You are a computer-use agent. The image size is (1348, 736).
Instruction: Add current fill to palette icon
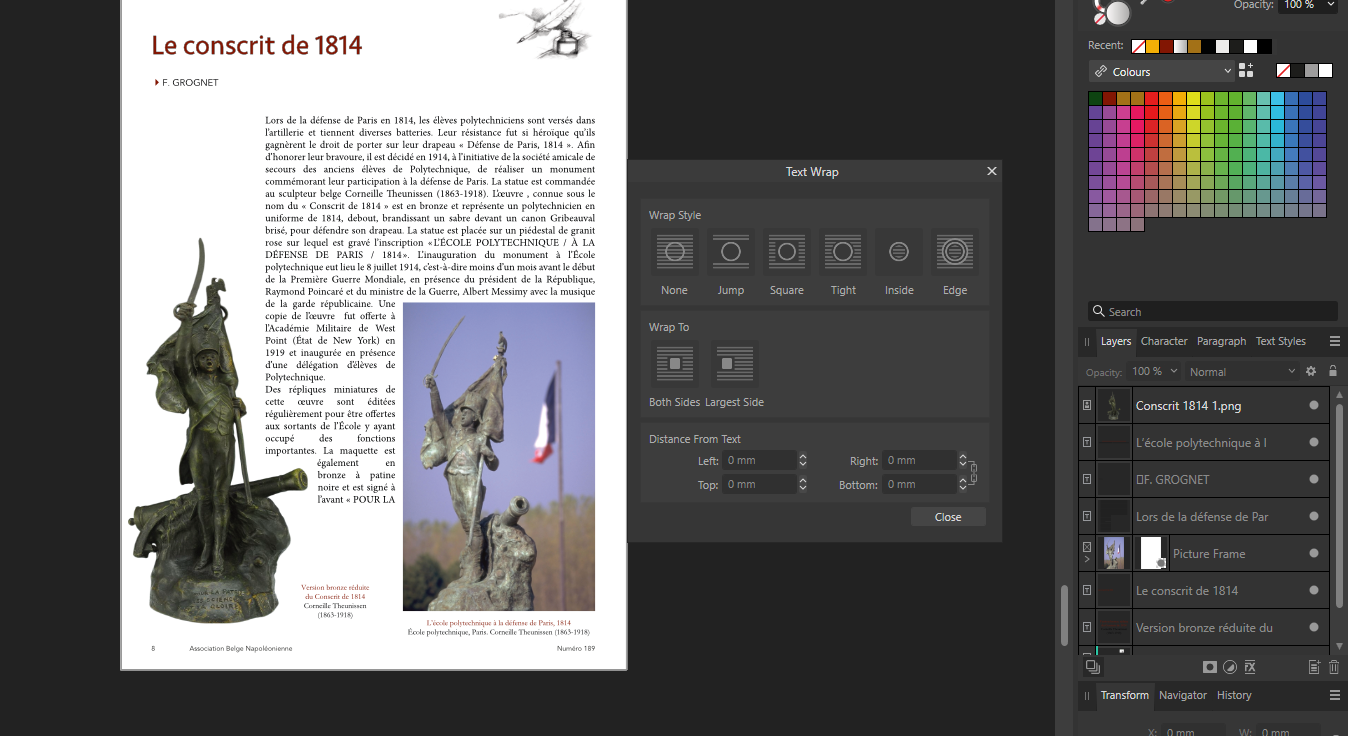(1246, 71)
